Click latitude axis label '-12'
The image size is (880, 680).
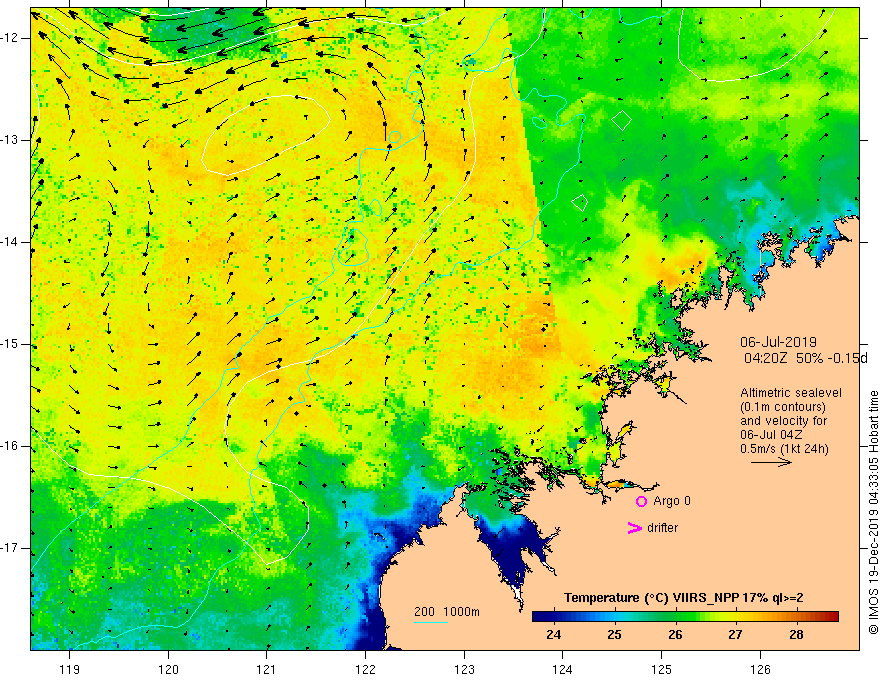point(10,38)
